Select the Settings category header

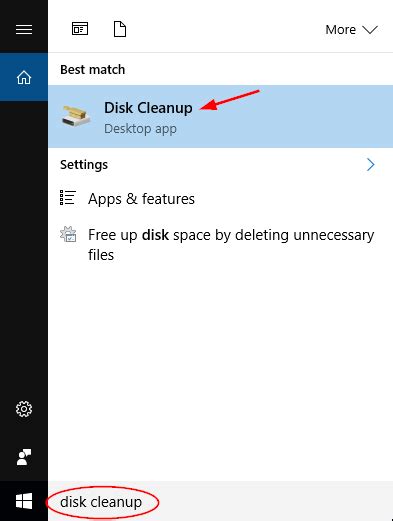tap(84, 165)
